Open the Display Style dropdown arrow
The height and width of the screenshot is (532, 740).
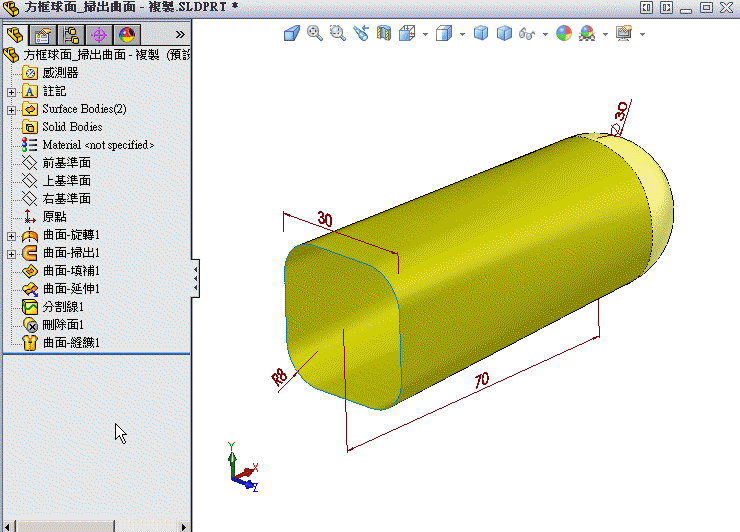pyautogui.click(x=462, y=34)
